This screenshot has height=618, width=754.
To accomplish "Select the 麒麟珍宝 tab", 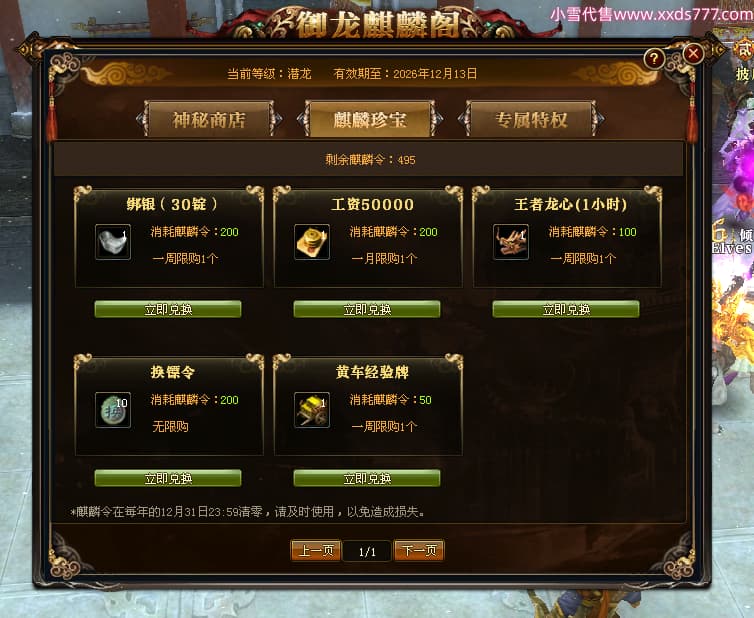I will [x=370, y=119].
